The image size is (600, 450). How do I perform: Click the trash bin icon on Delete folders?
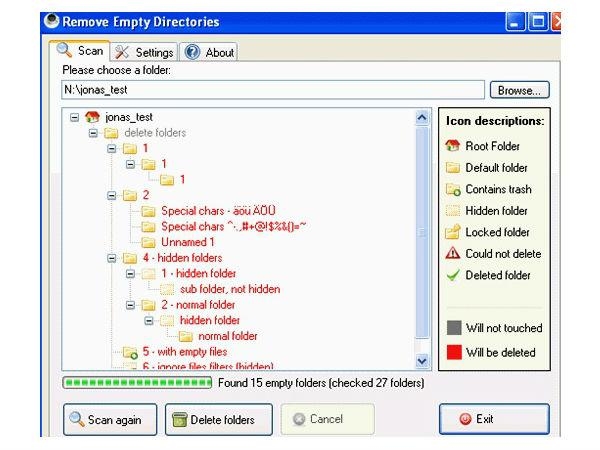point(179,420)
